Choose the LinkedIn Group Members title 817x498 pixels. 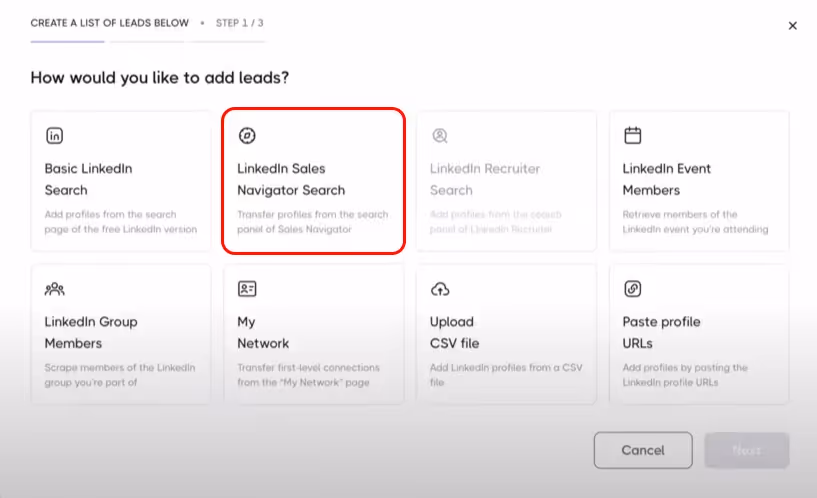[91, 332]
